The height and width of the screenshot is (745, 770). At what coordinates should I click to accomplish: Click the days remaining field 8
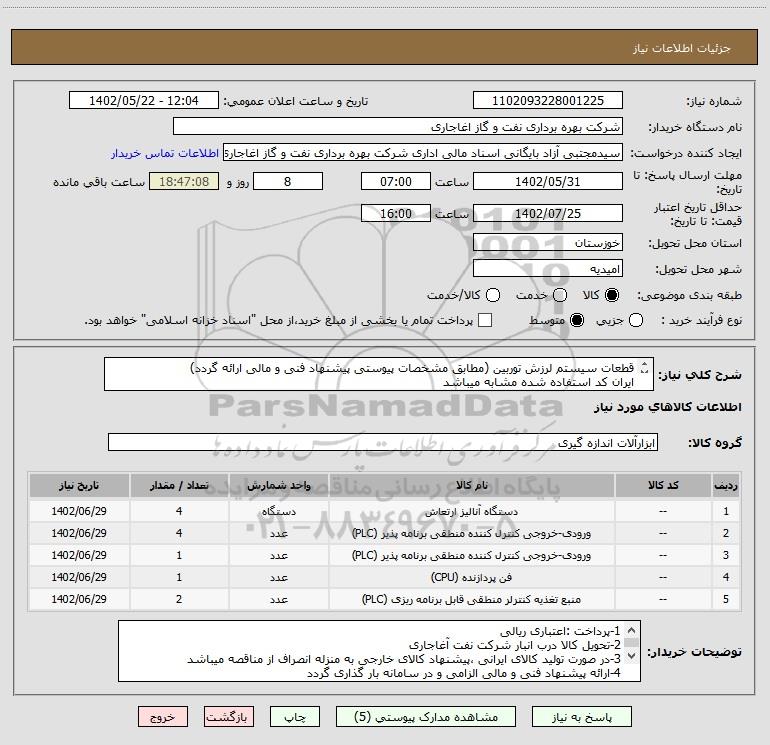pyautogui.click(x=288, y=181)
